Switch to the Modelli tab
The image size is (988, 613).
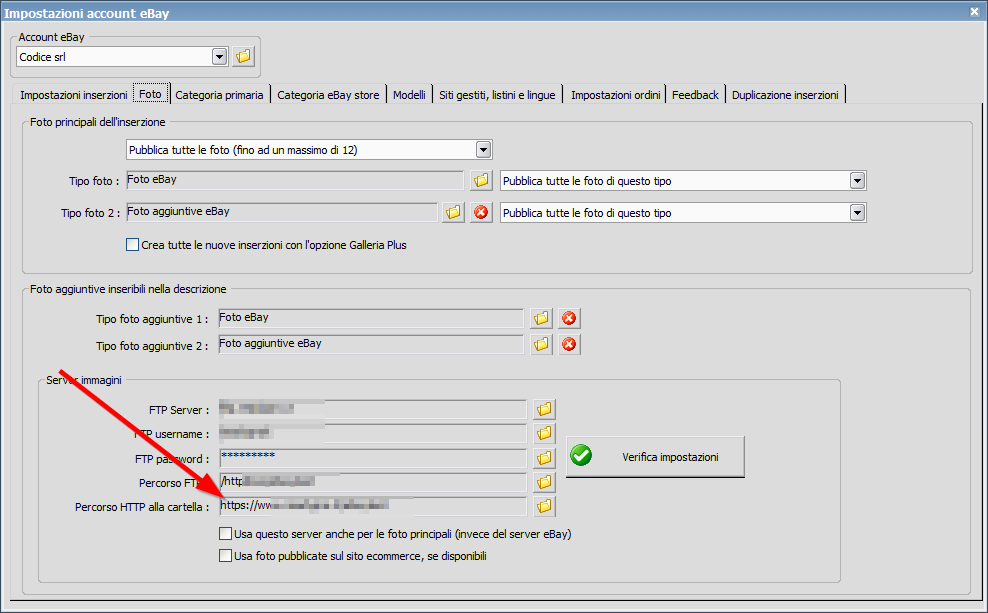409,95
